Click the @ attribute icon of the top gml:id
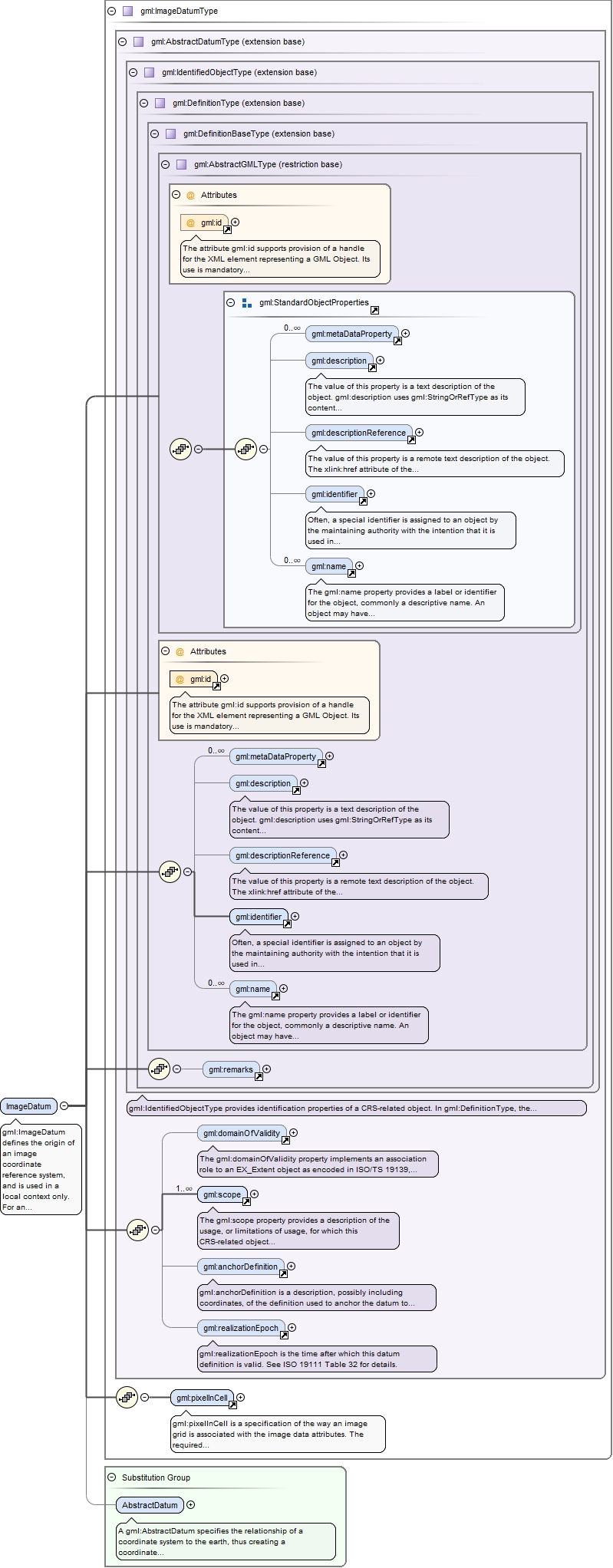 (191, 222)
